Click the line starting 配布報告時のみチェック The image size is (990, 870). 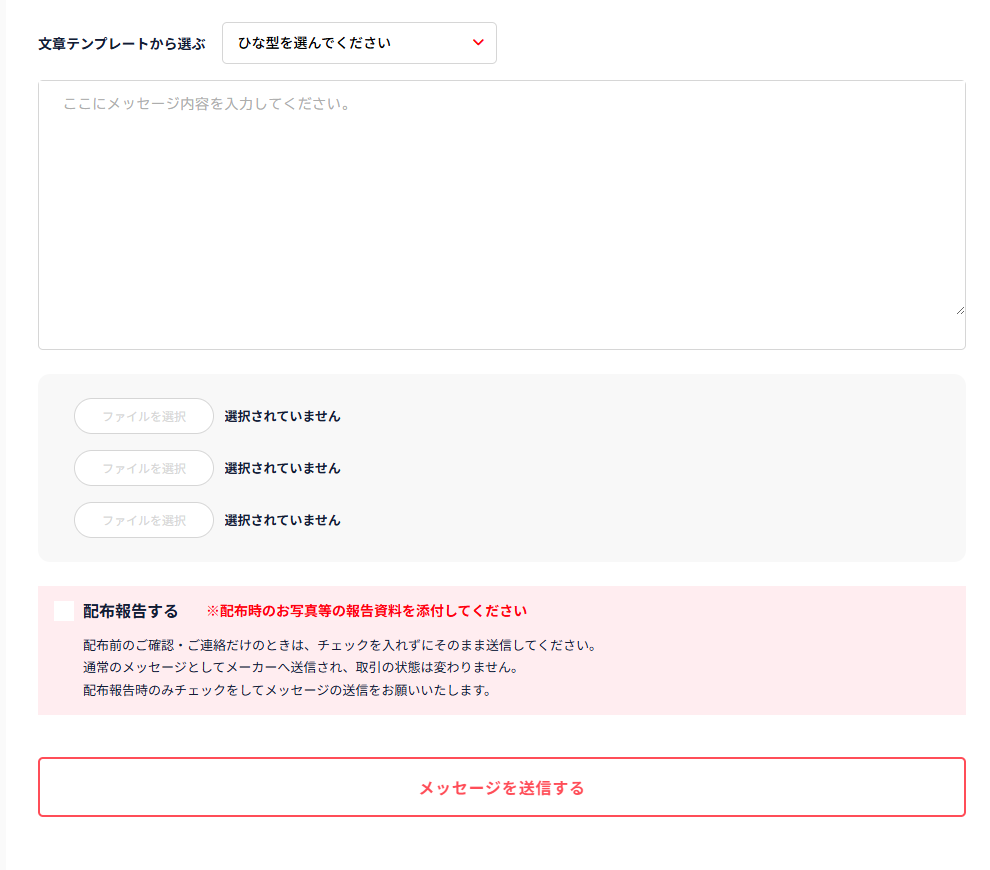pos(287,690)
